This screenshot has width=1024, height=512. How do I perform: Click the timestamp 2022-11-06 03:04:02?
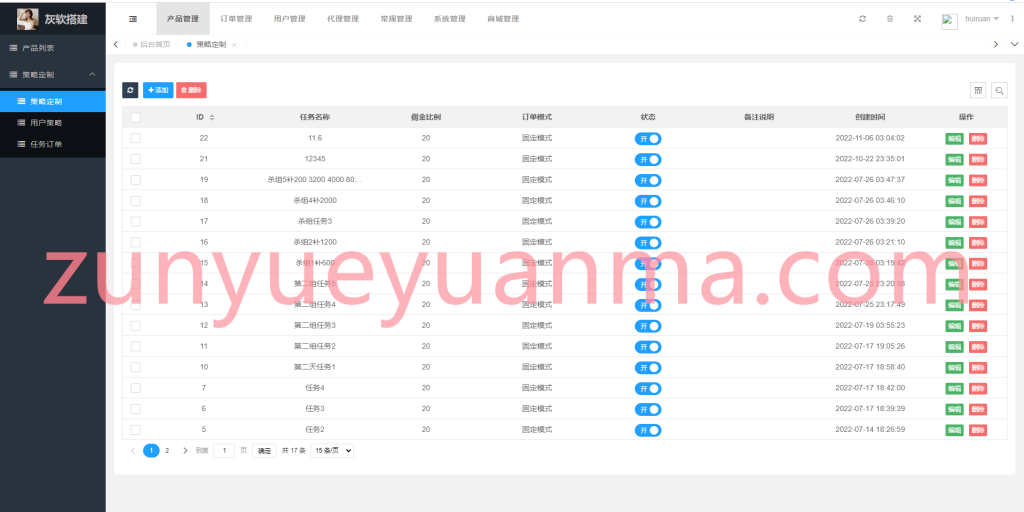[870, 138]
